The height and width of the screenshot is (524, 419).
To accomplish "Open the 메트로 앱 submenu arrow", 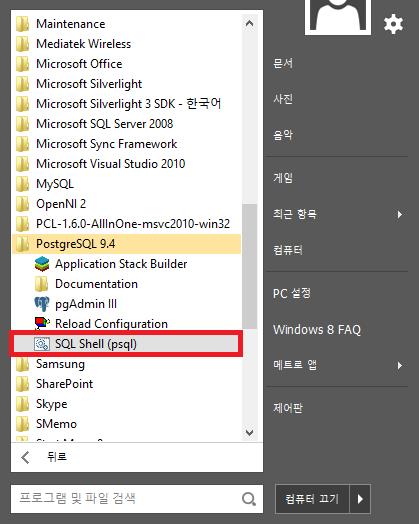I will pos(399,365).
